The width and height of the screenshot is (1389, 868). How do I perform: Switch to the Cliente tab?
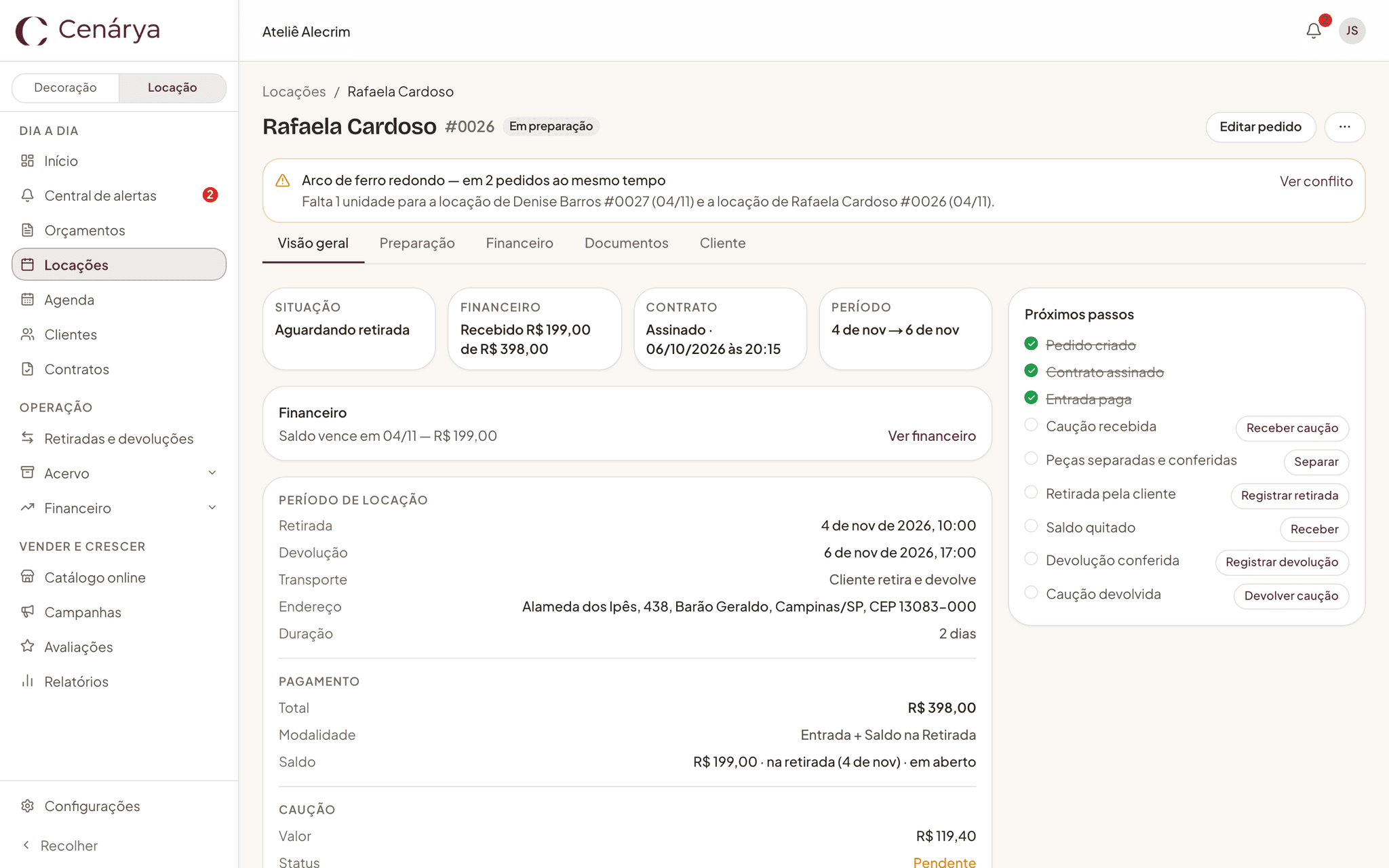click(722, 243)
